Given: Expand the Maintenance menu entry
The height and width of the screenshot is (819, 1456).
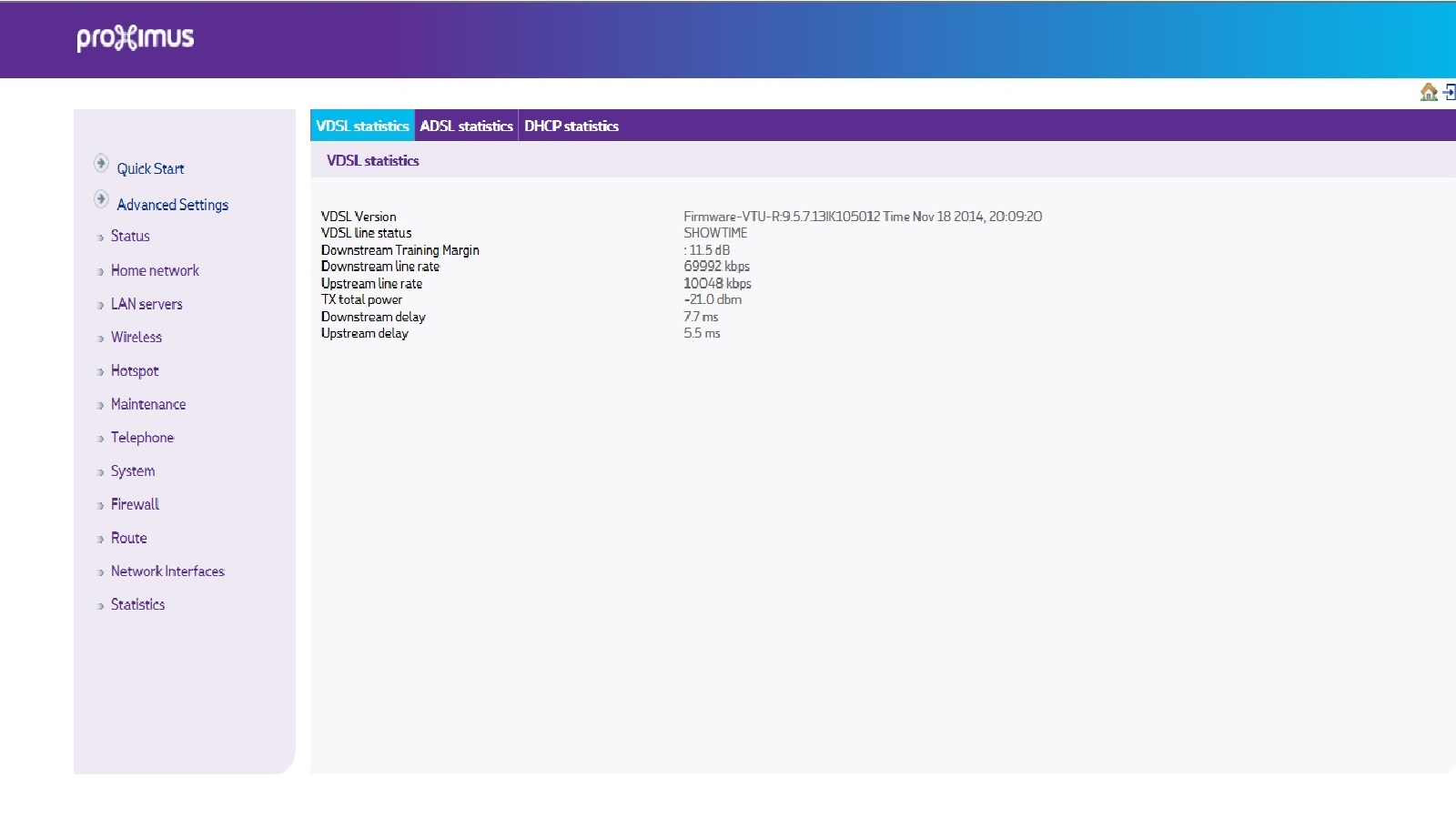Looking at the screenshot, I should (x=148, y=405).
